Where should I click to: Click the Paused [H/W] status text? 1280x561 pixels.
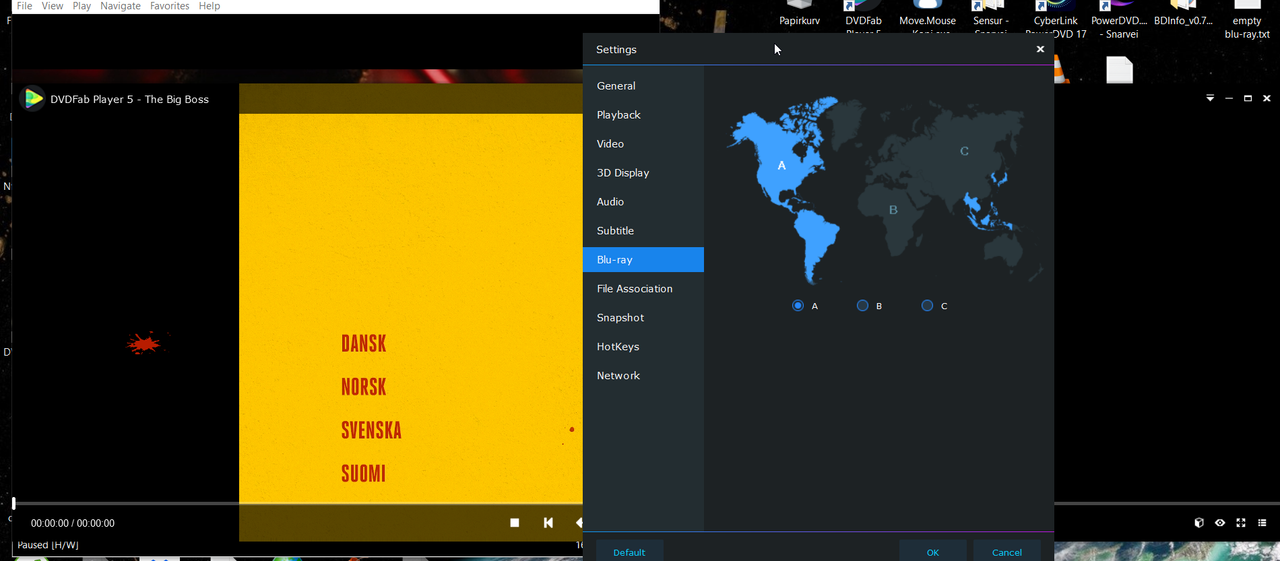point(48,545)
